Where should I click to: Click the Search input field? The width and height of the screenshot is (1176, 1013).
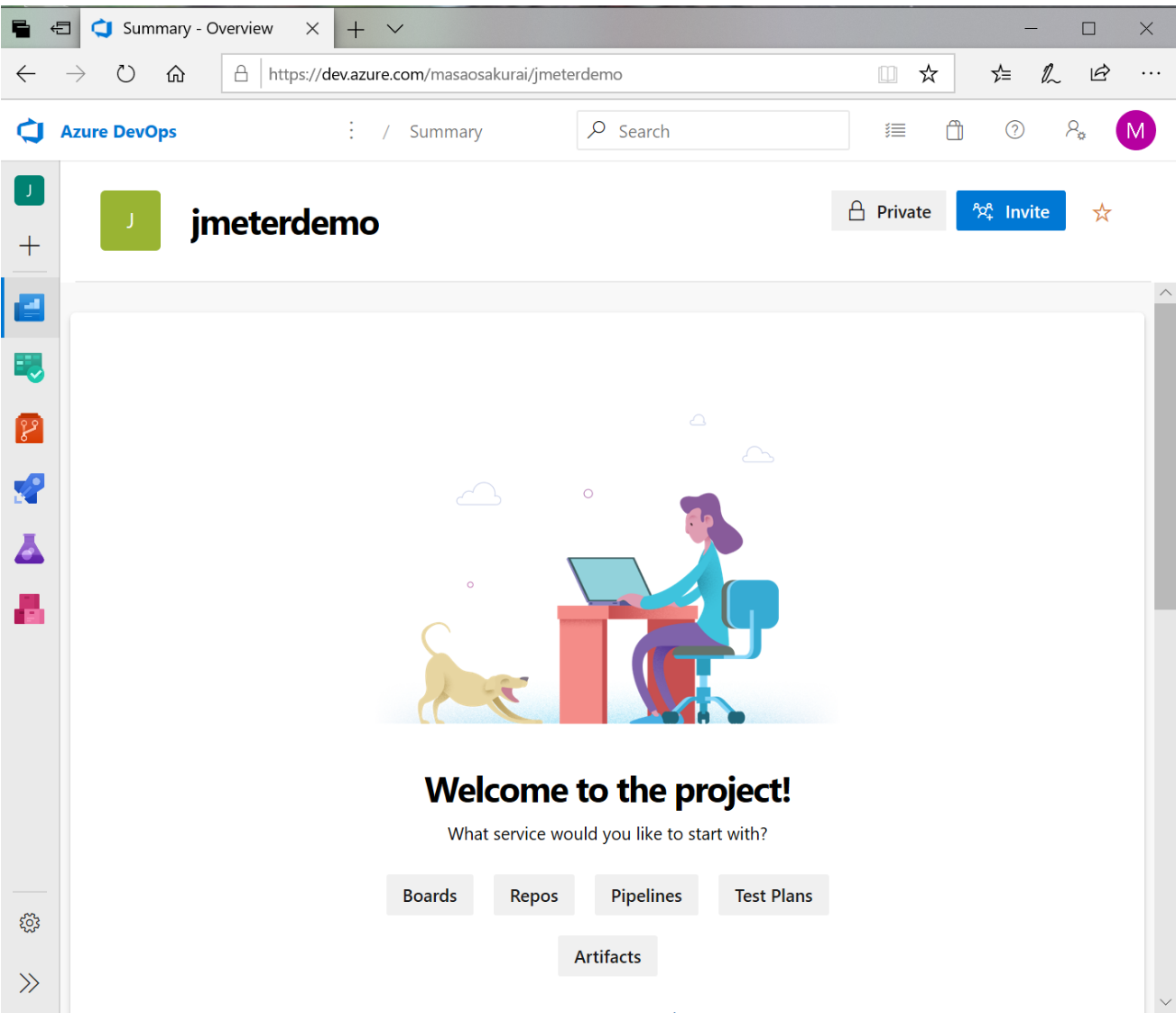click(722, 131)
